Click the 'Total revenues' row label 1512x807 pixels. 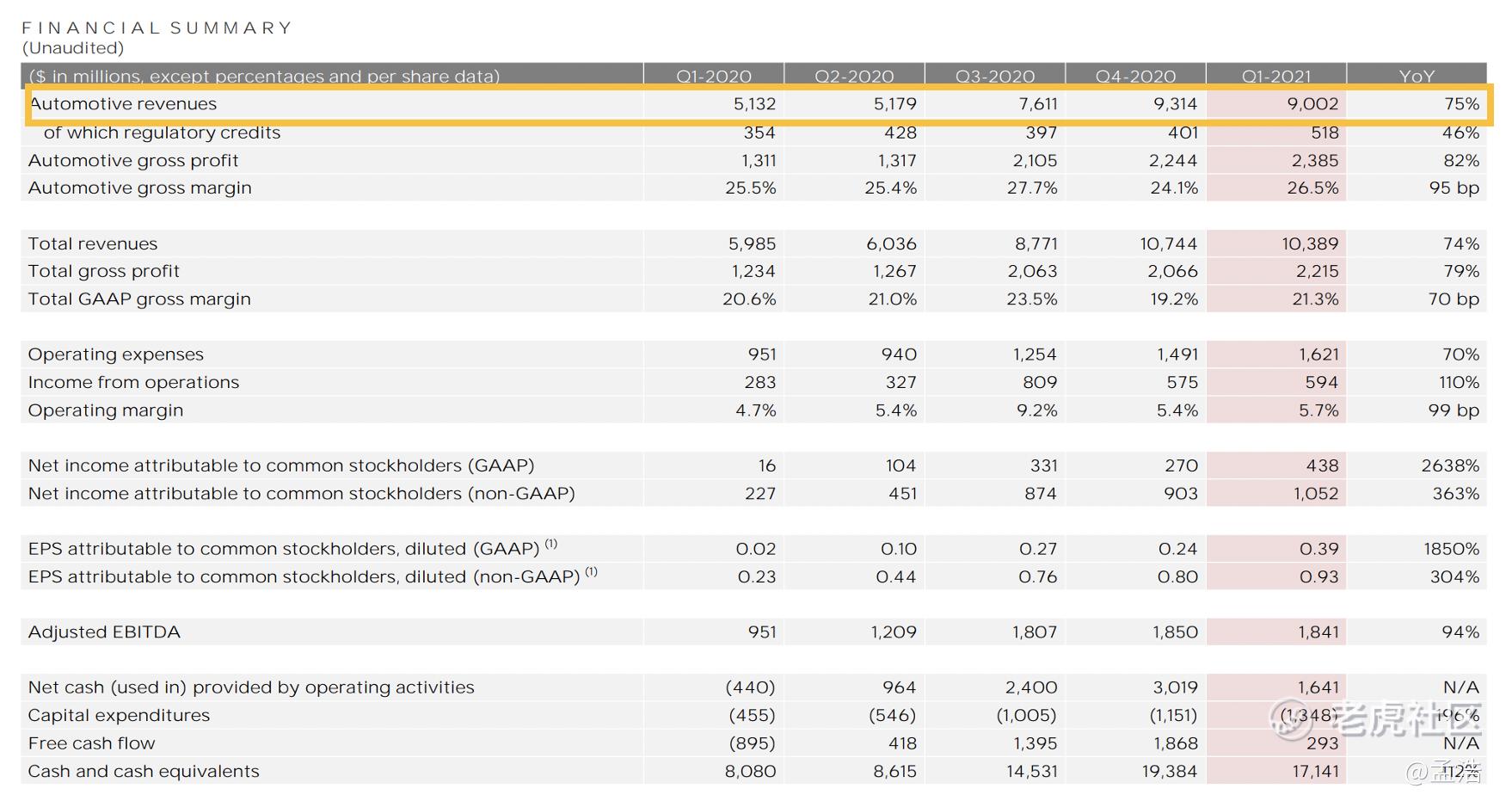pyautogui.click(x=93, y=243)
